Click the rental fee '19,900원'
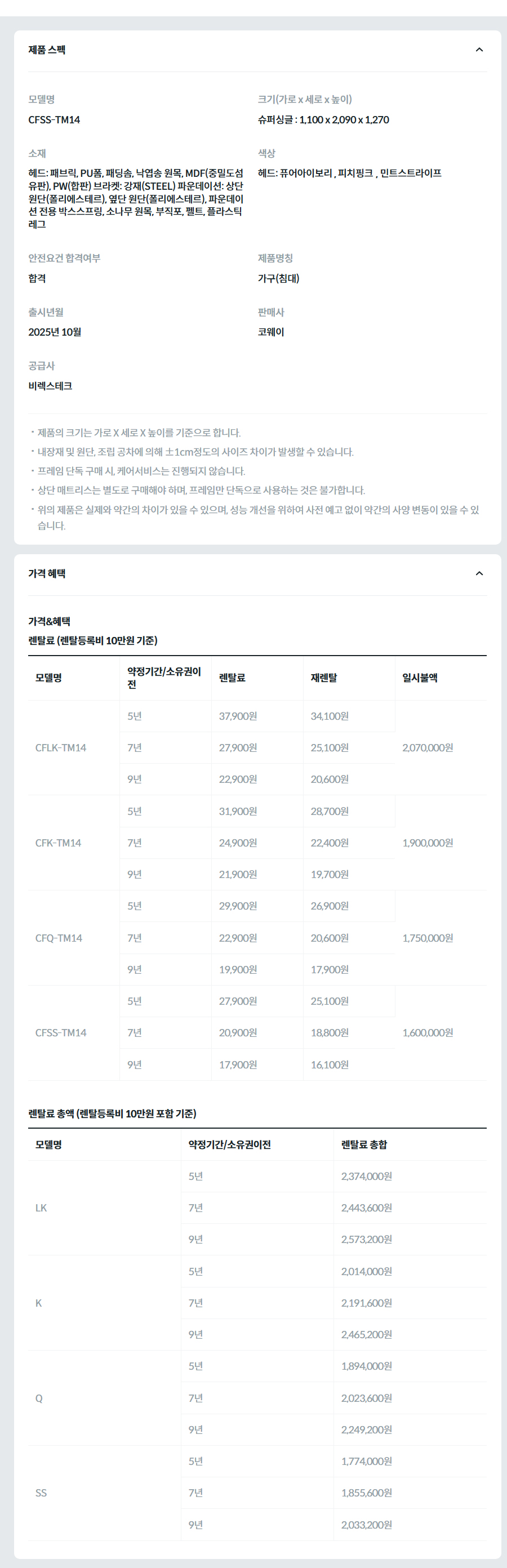507x1568 pixels. click(238, 970)
